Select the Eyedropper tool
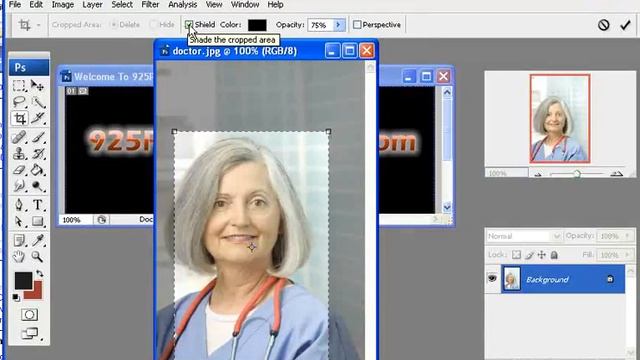This screenshot has width=640, height=360. point(38,240)
